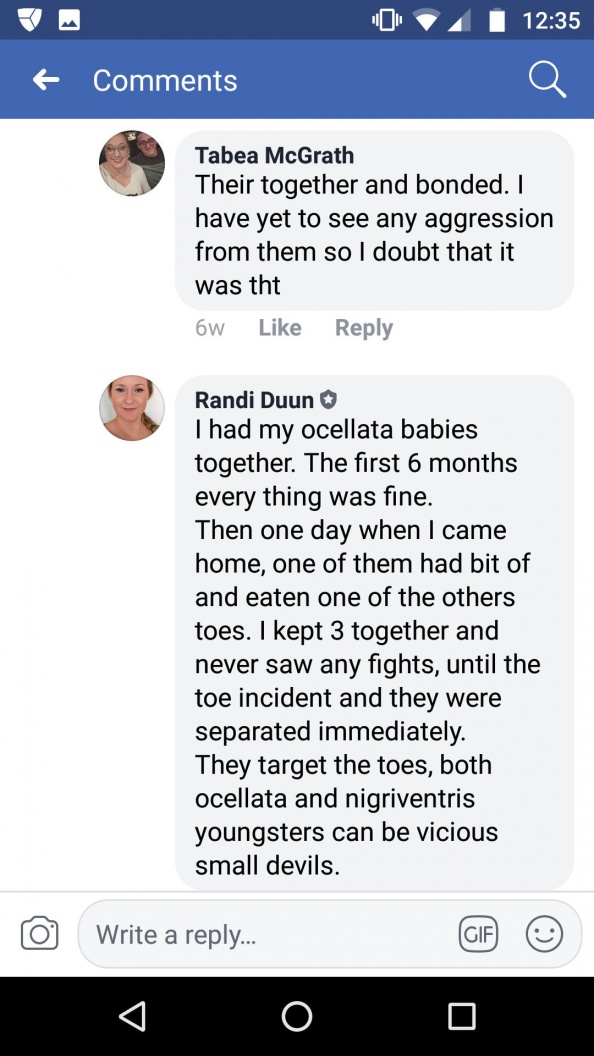Tap the image notification icon in status bar

point(69,20)
